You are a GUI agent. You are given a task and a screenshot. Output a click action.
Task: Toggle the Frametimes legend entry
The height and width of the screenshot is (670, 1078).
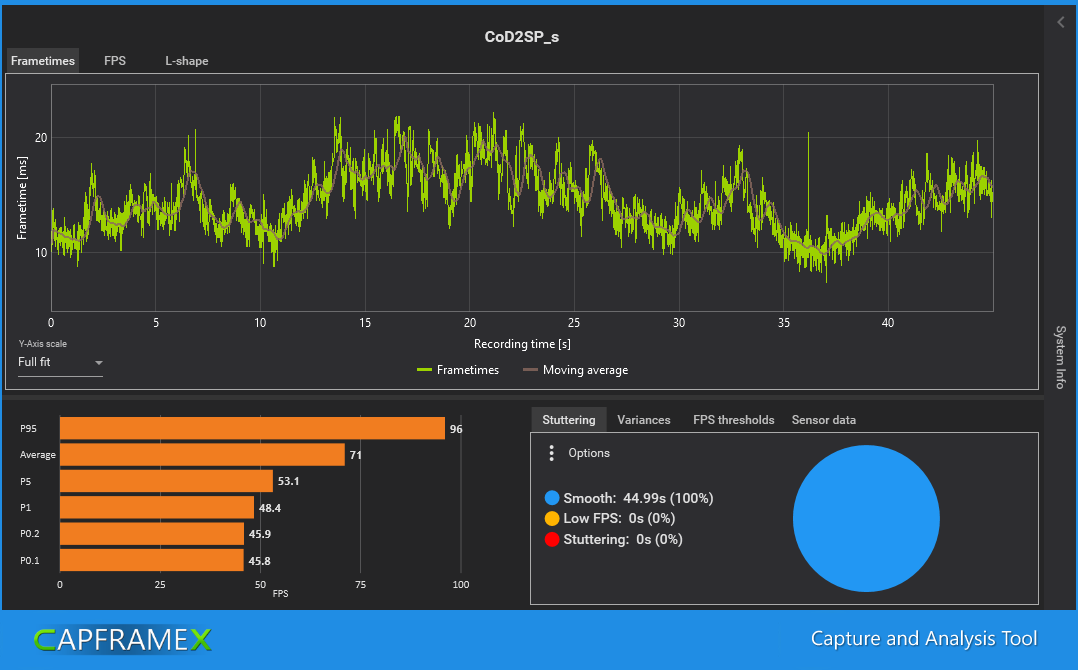click(458, 370)
